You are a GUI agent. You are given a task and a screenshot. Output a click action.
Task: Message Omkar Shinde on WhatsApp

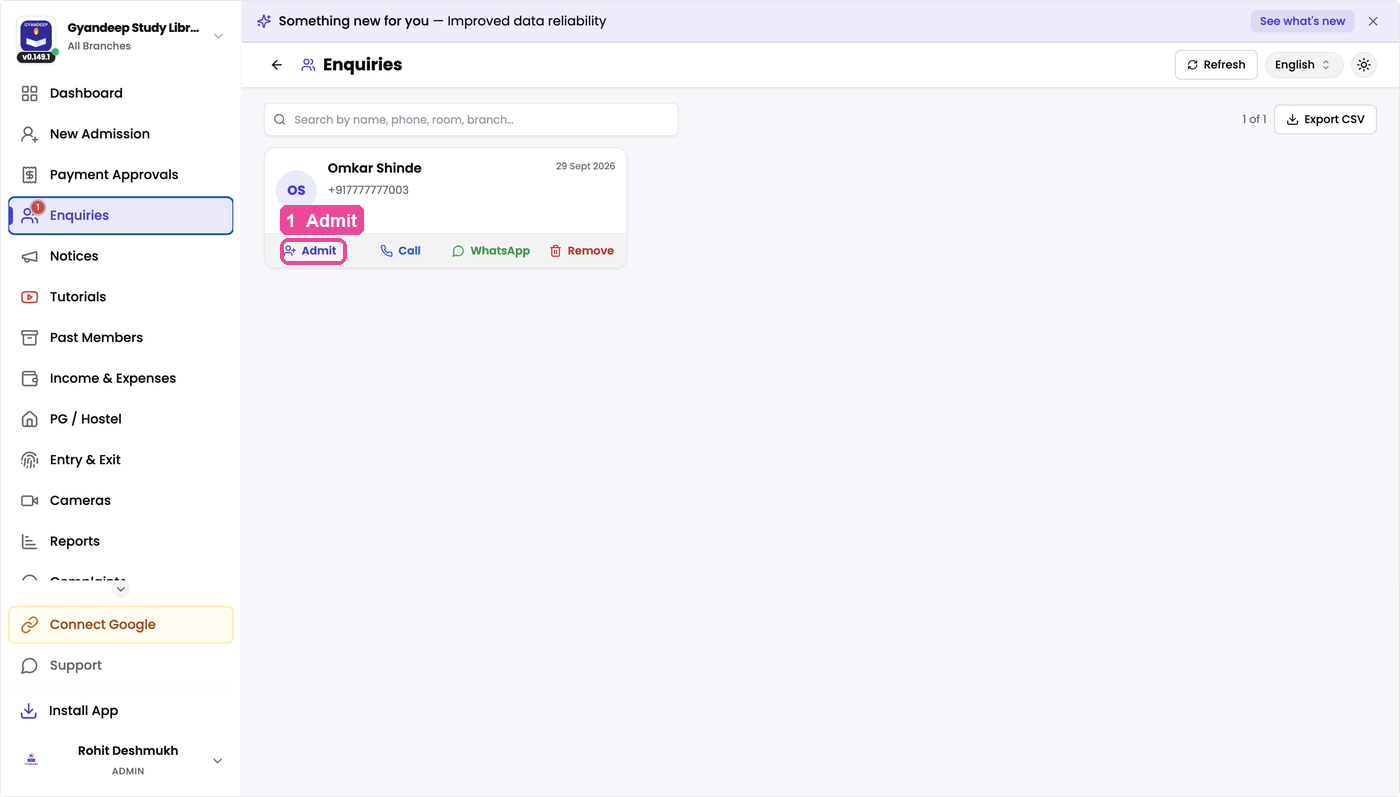coord(491,251)
